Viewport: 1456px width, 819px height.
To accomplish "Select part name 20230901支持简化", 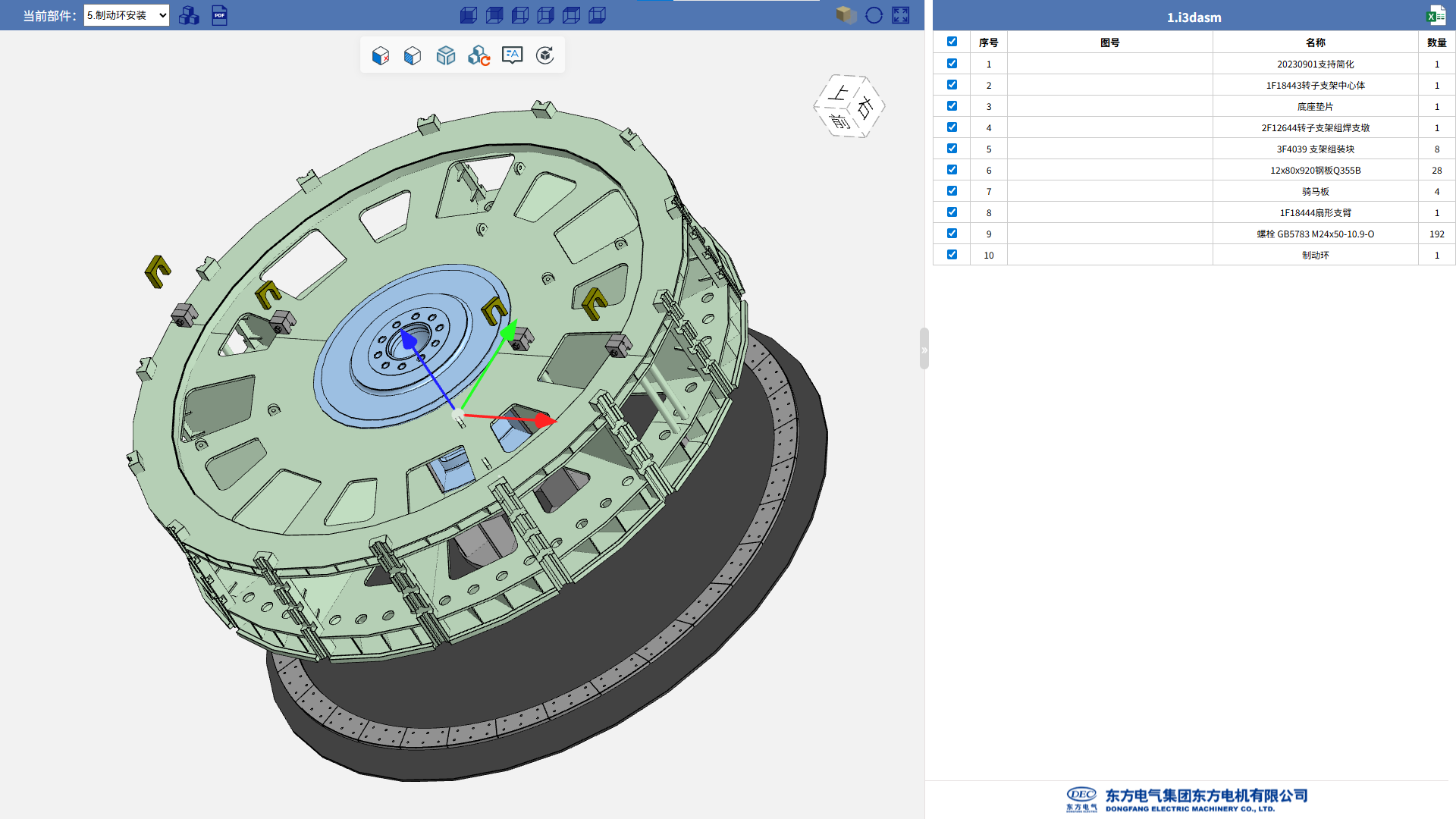I will [1316, 64].
